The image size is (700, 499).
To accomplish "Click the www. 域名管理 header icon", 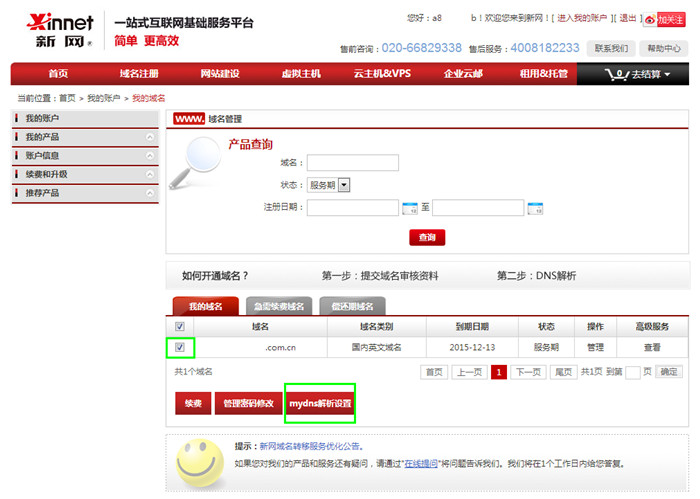I will point(189,118).
